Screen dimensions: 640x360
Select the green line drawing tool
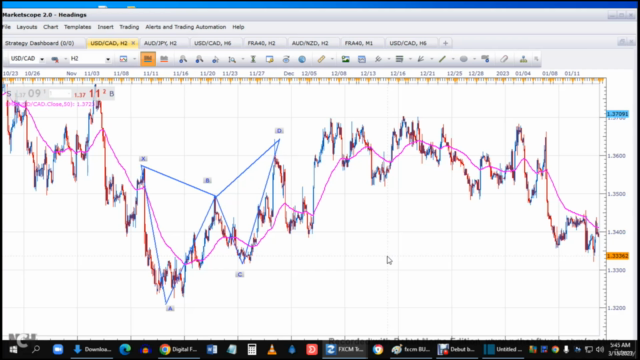pos(442,59)
